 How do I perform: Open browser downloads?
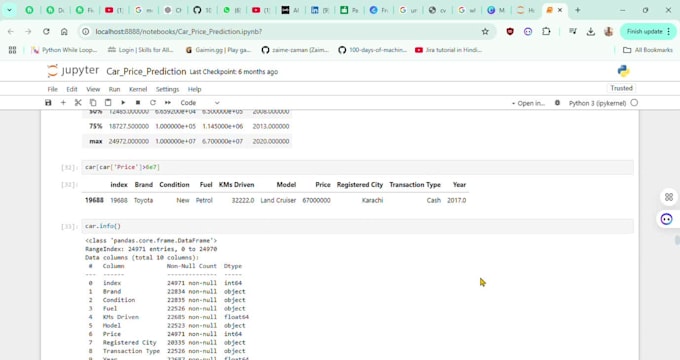click(x=591, y=32)
